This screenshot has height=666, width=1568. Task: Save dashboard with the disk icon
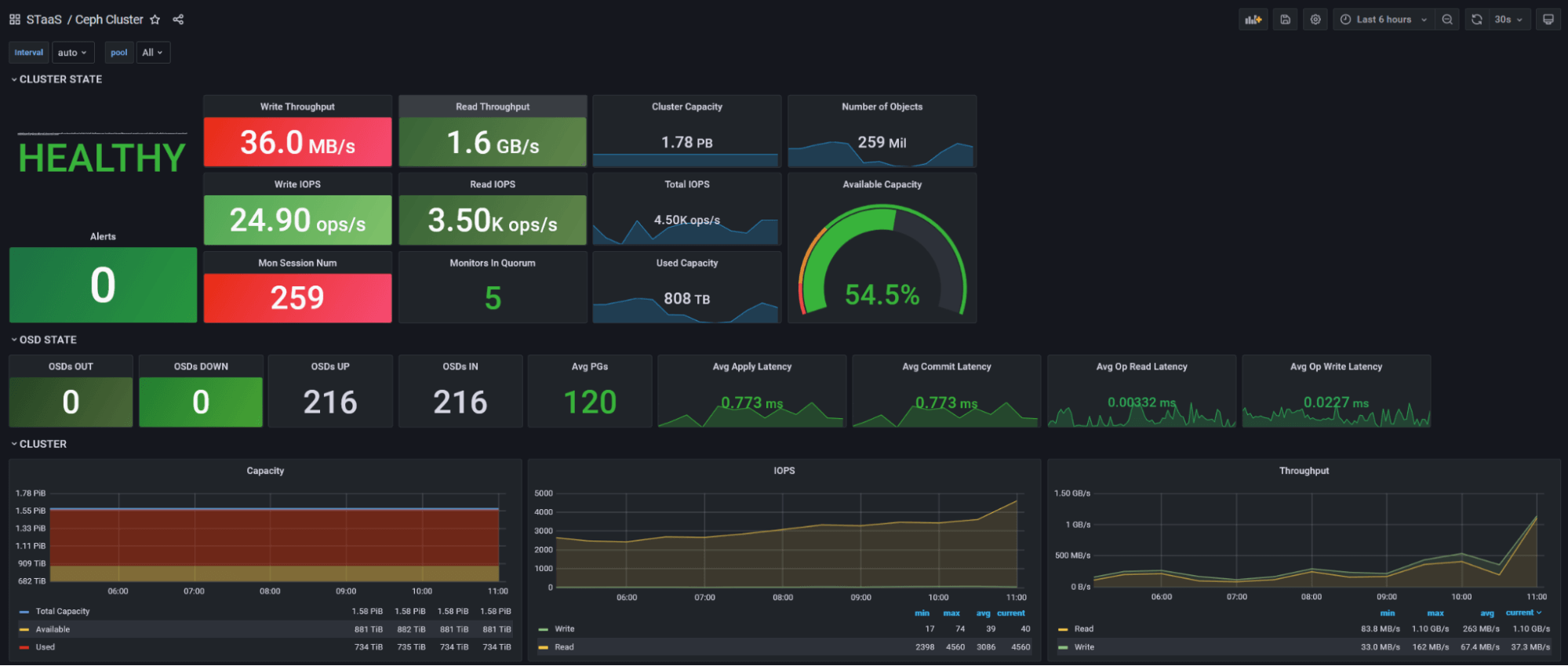click(1285, 20)
